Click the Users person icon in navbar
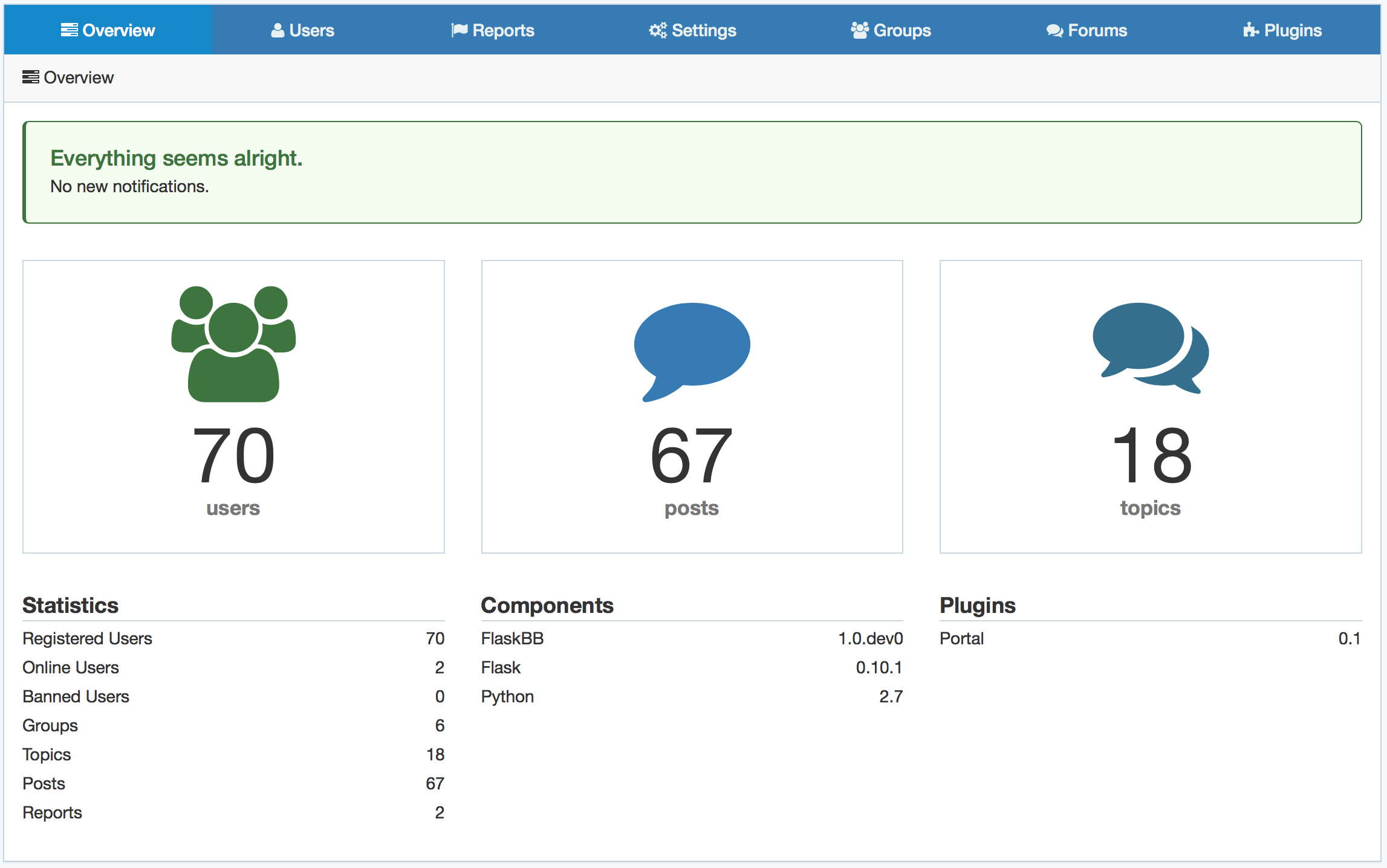 tap(278, 30)
